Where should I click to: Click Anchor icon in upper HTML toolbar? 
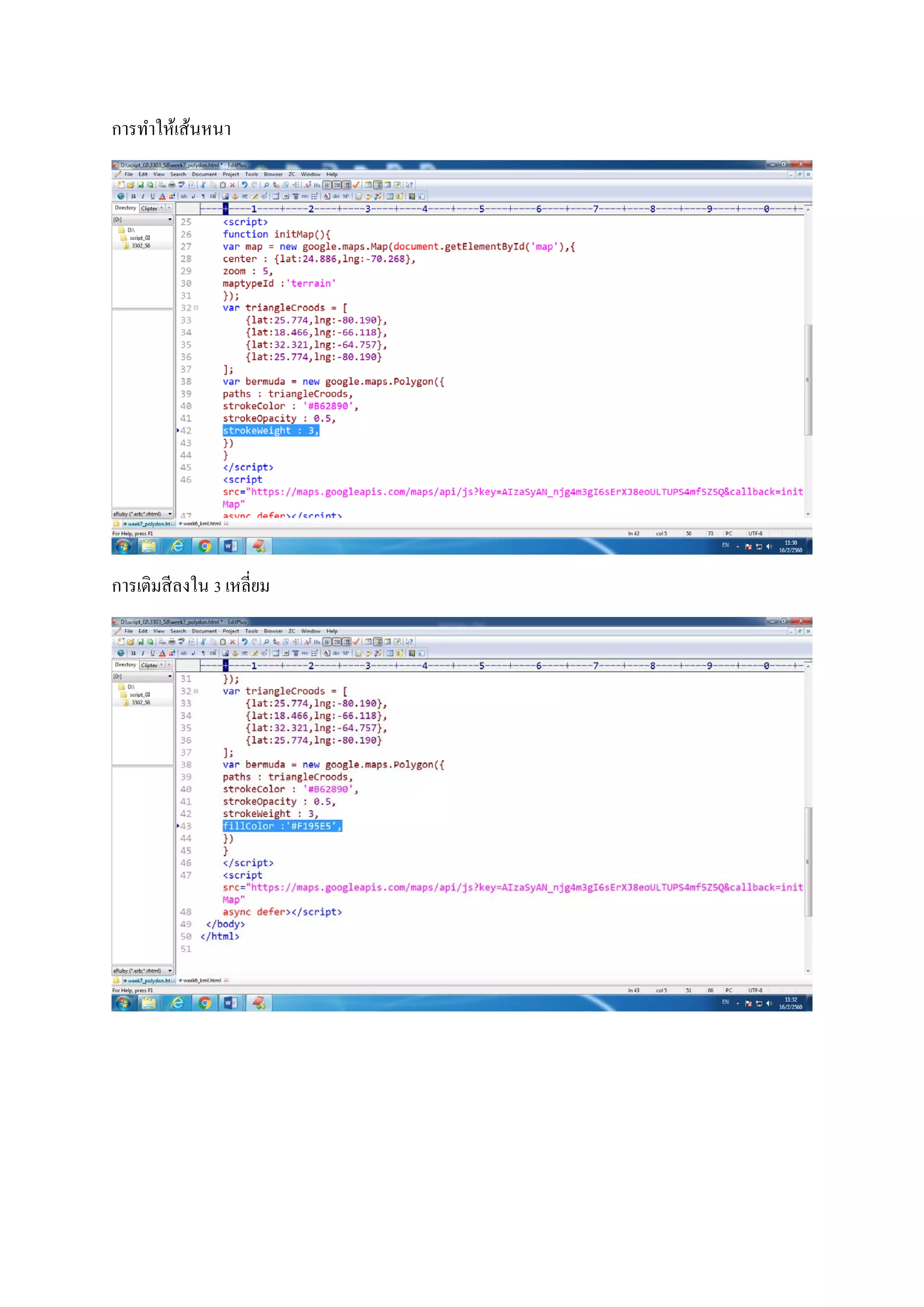(235, 196)
